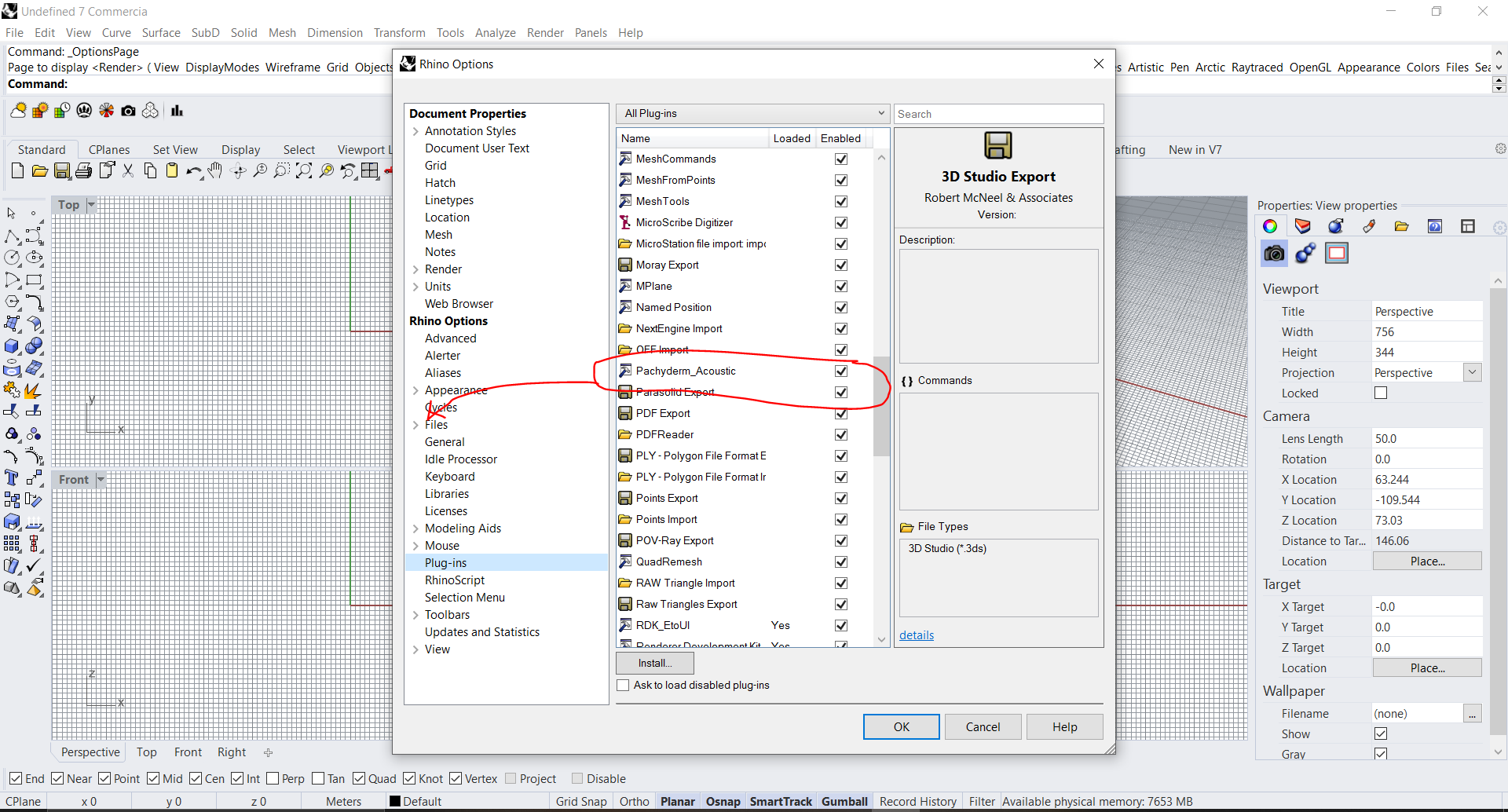Open the Materials paint tube panel icon
The image size is (1508, 812).
coord(1369,226)
